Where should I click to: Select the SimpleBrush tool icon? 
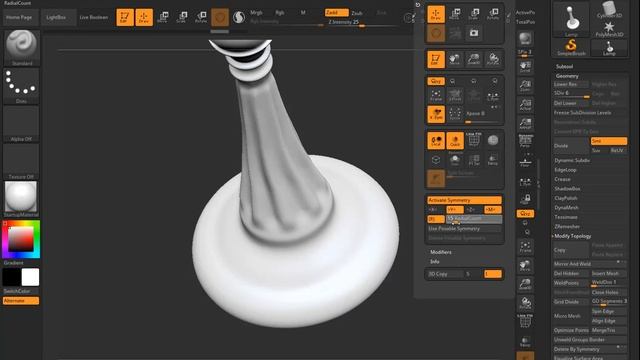click(571, 47)
